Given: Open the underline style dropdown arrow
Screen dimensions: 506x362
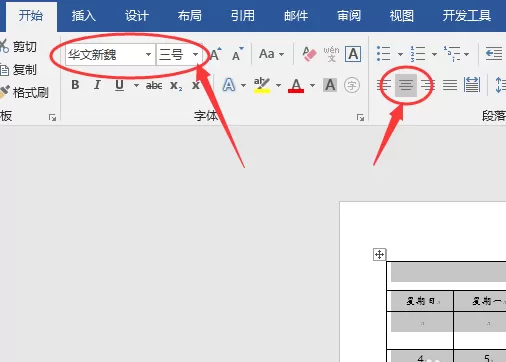Looking at the screenshot, I should (136, 86).
